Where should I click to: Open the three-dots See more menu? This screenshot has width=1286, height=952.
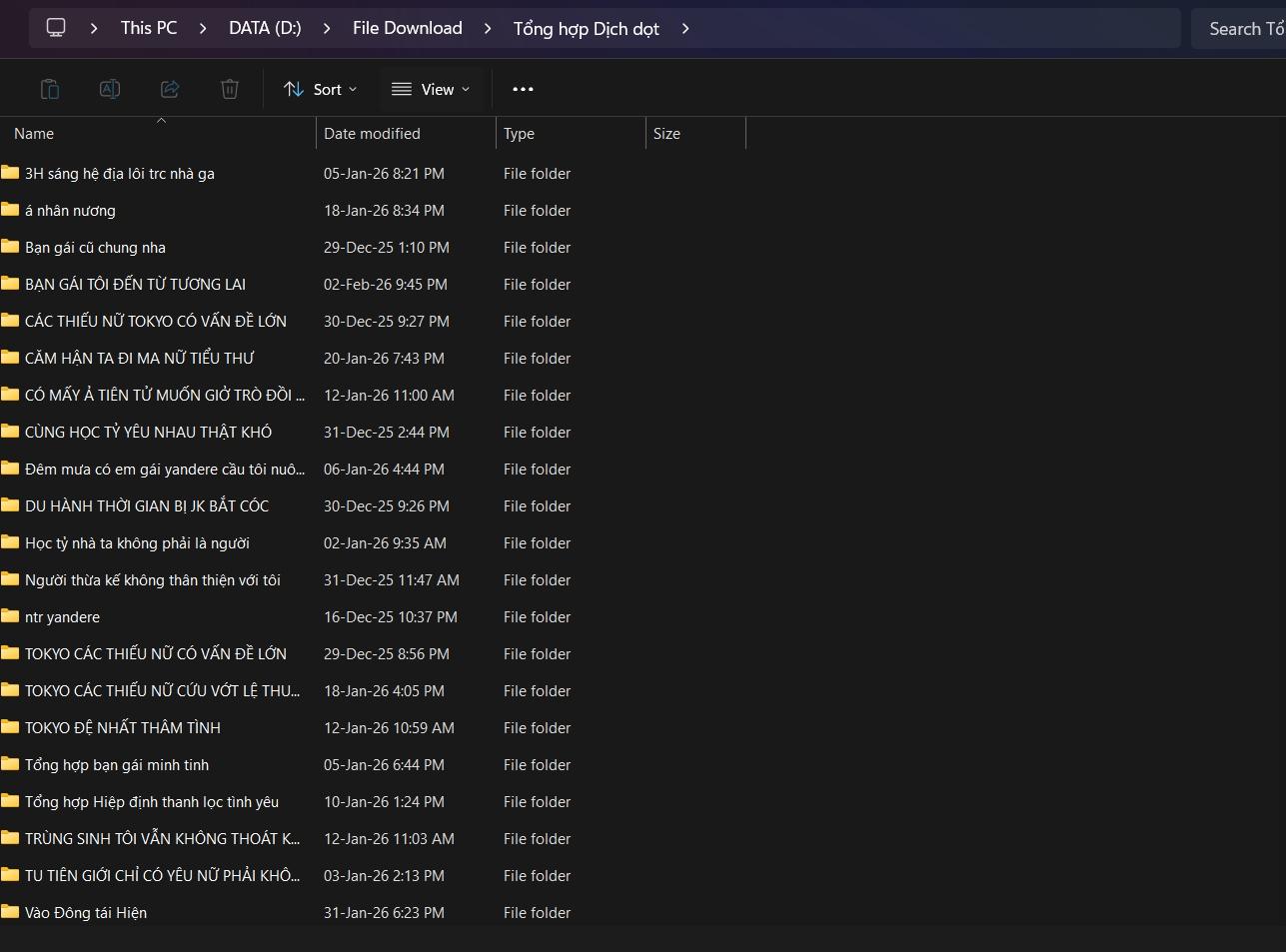[x=523, y=89]
